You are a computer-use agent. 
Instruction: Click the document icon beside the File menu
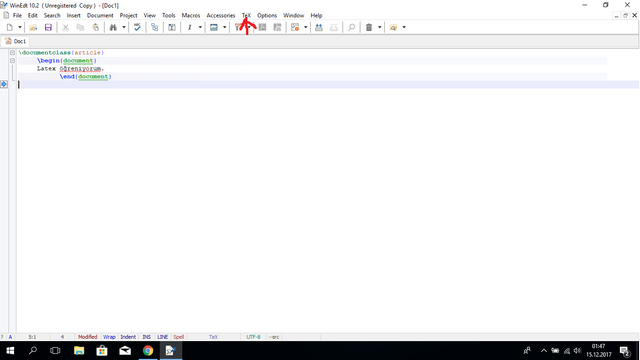(x=6, y=16)
